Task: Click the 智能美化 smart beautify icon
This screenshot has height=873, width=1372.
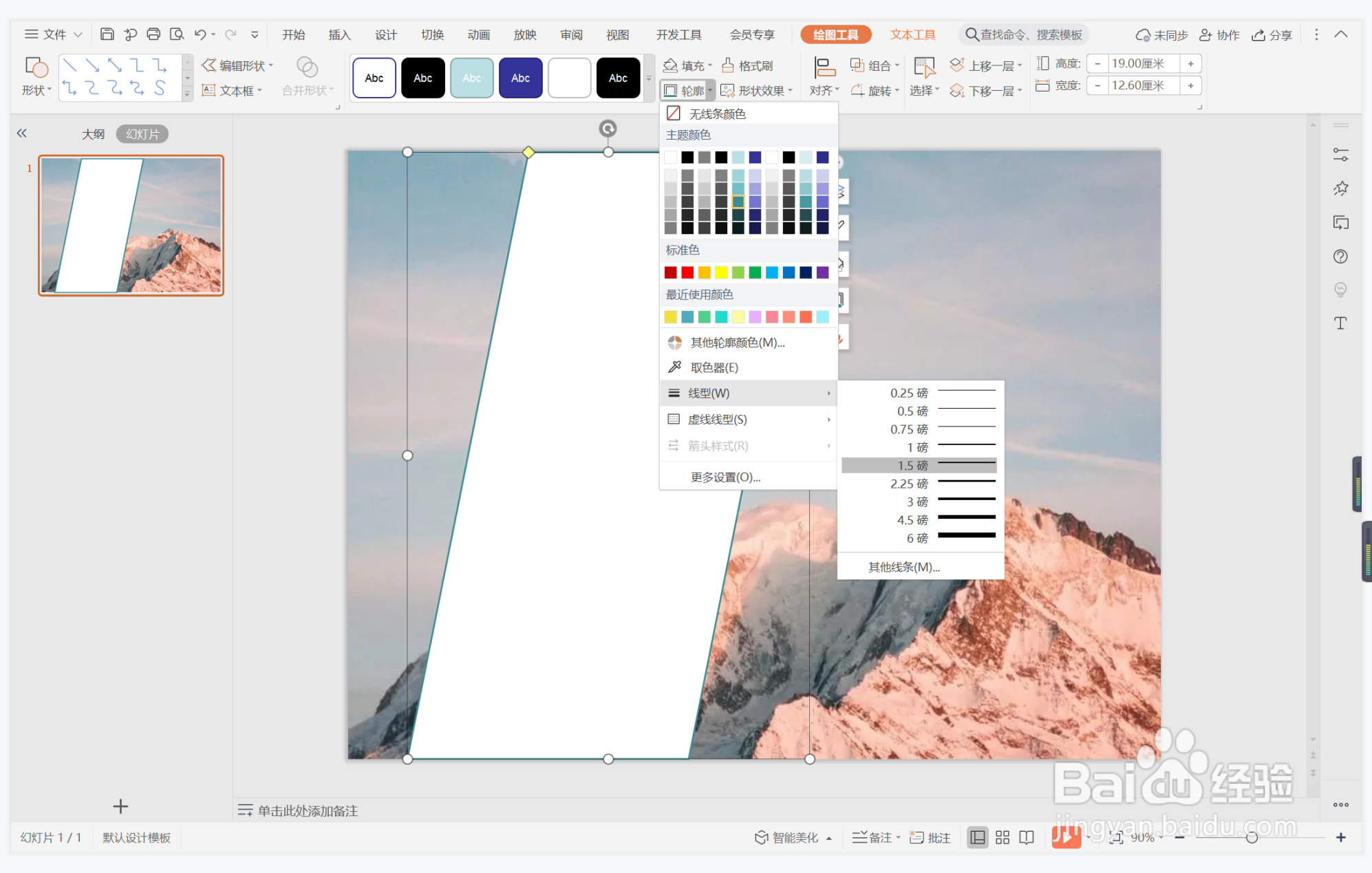Action: coord(761,837)
